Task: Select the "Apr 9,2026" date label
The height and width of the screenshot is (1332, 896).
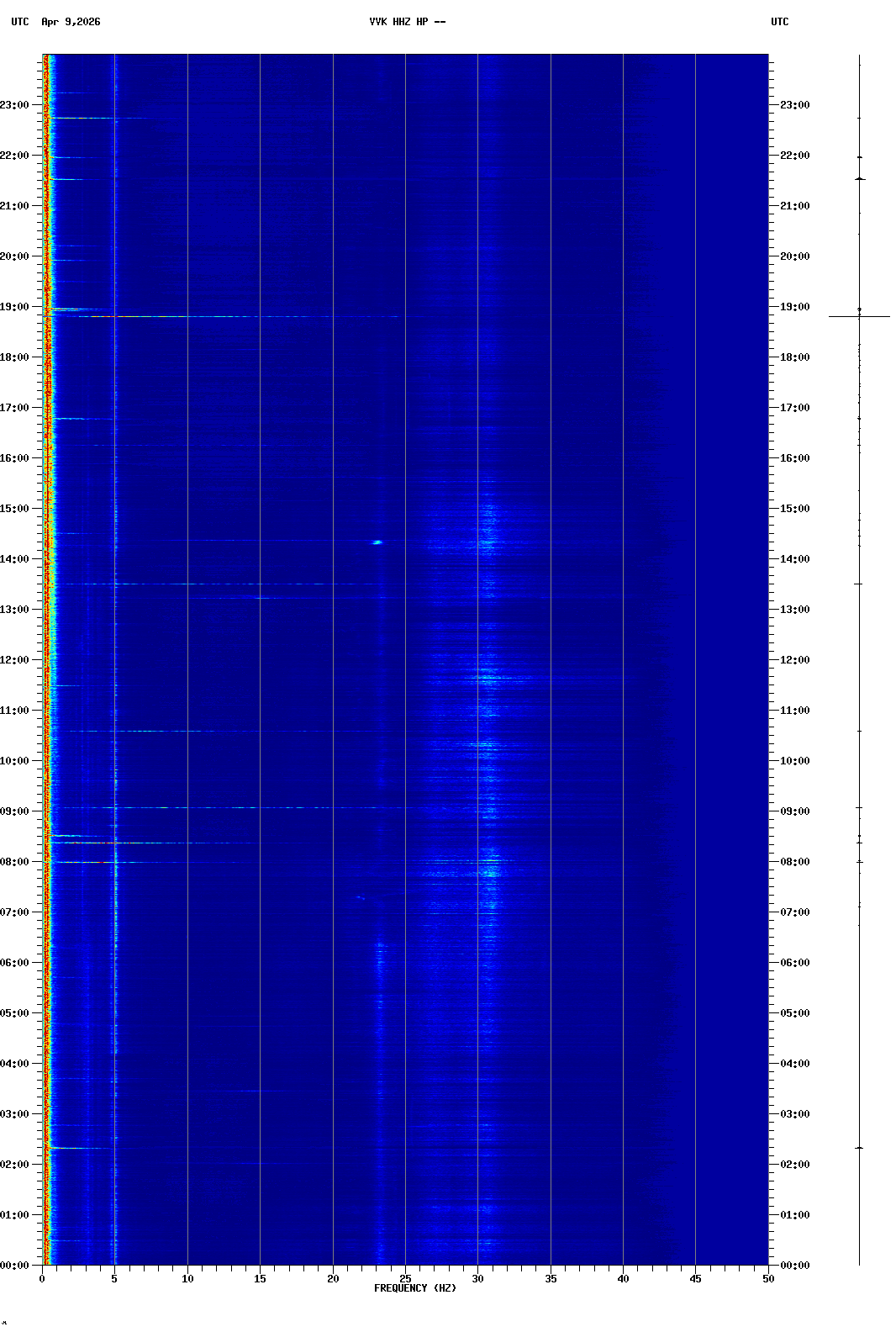Action: 71,22
